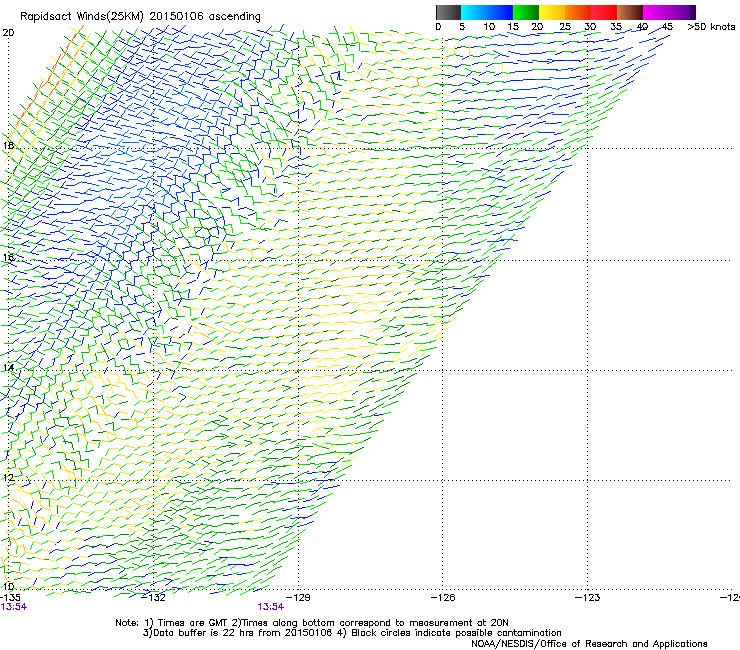The image size is (740, 650).
Task: Click the latitude label '12' on the left axis
Action: 8,478
